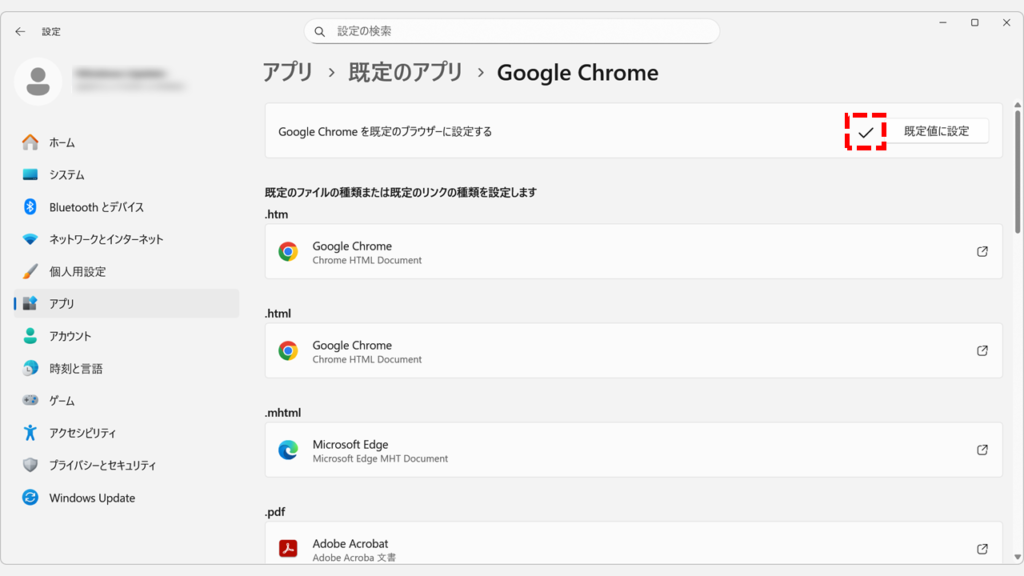Screen dimensions: 1024x576
Task: Click the back arrow at top left
Action: [x=20, y=31]
